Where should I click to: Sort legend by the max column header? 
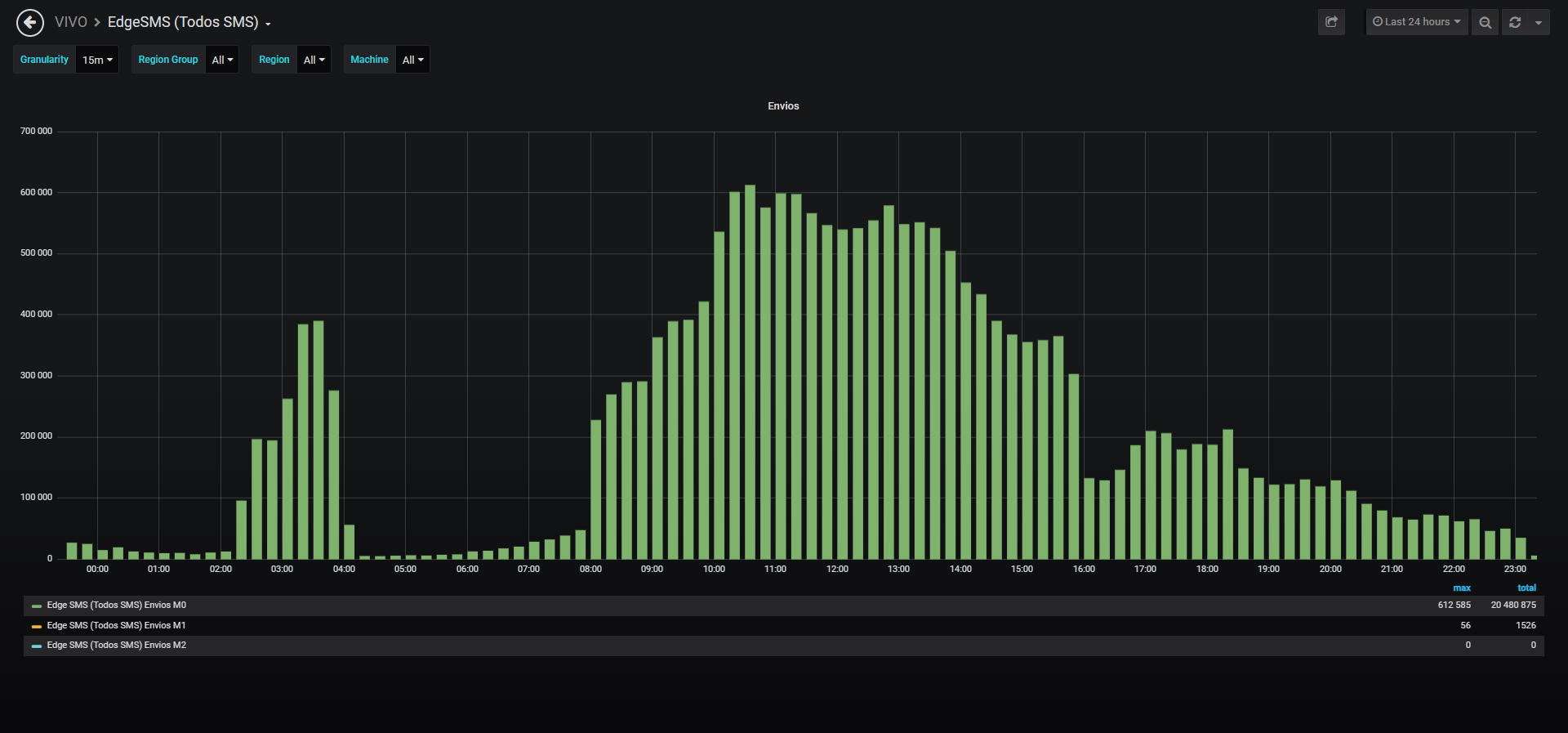click(x=1462, y=588)
